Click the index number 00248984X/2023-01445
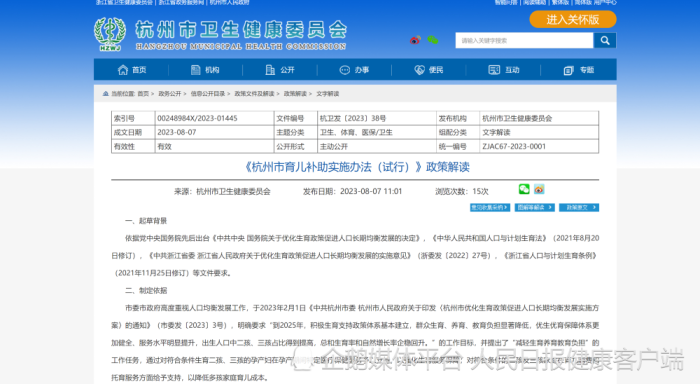The height and width of the screenshot is (384, 700). 197,118
